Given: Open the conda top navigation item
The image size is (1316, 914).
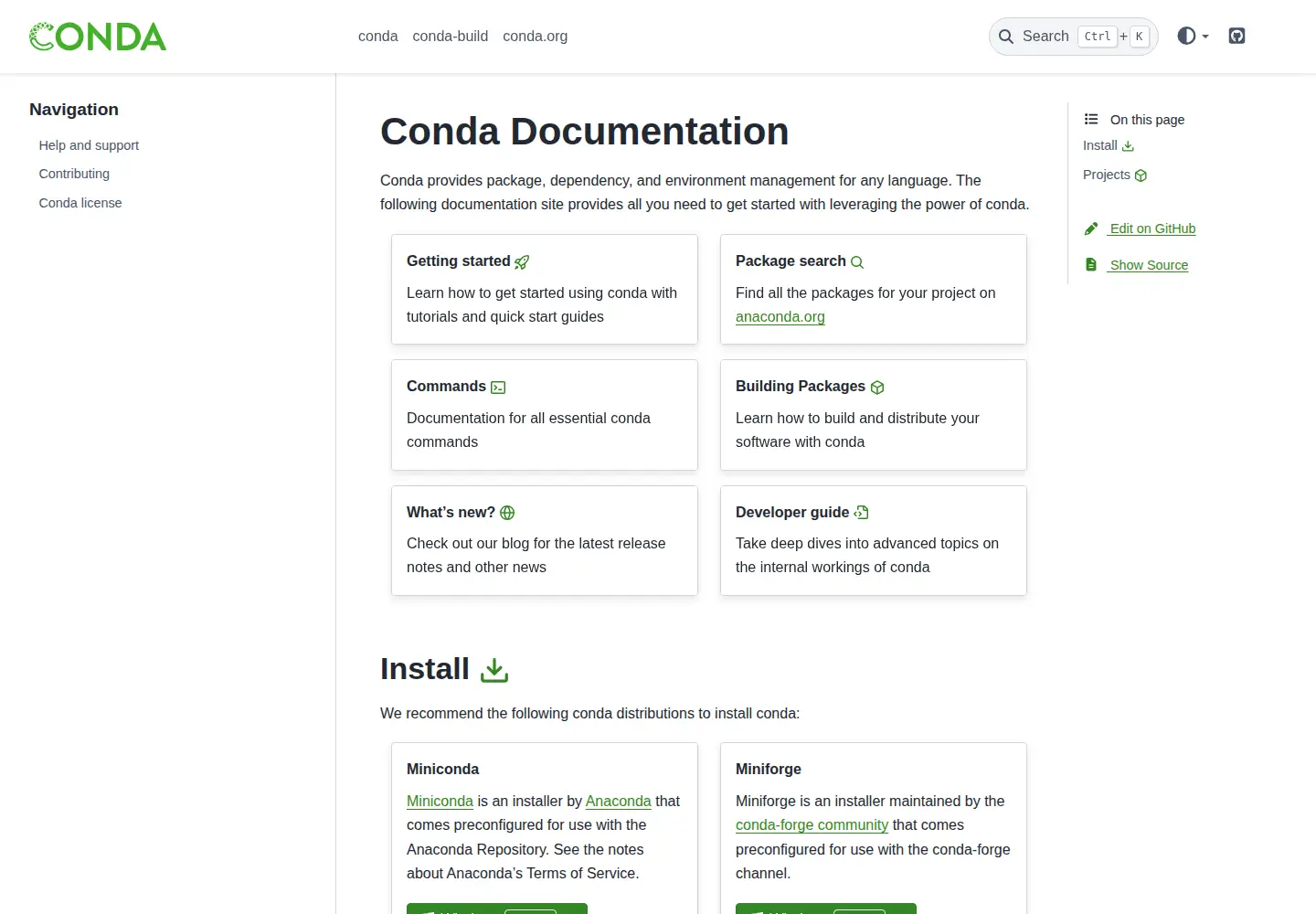Looking at the screenshot, I should (x=378, y=37).
